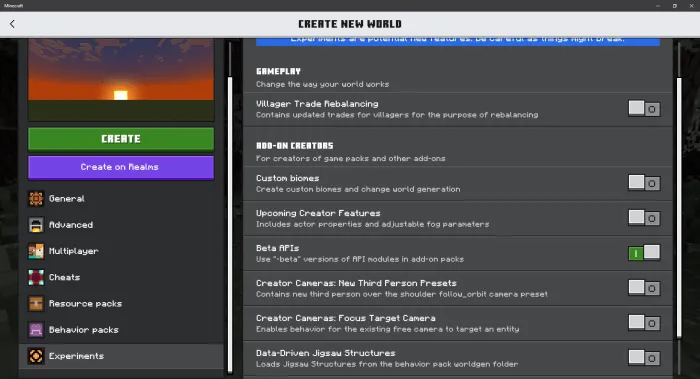Click the Advanced furnace icon
Image resolution: width=700 pixels, height=379 pixels.
(x=36, y=225)
